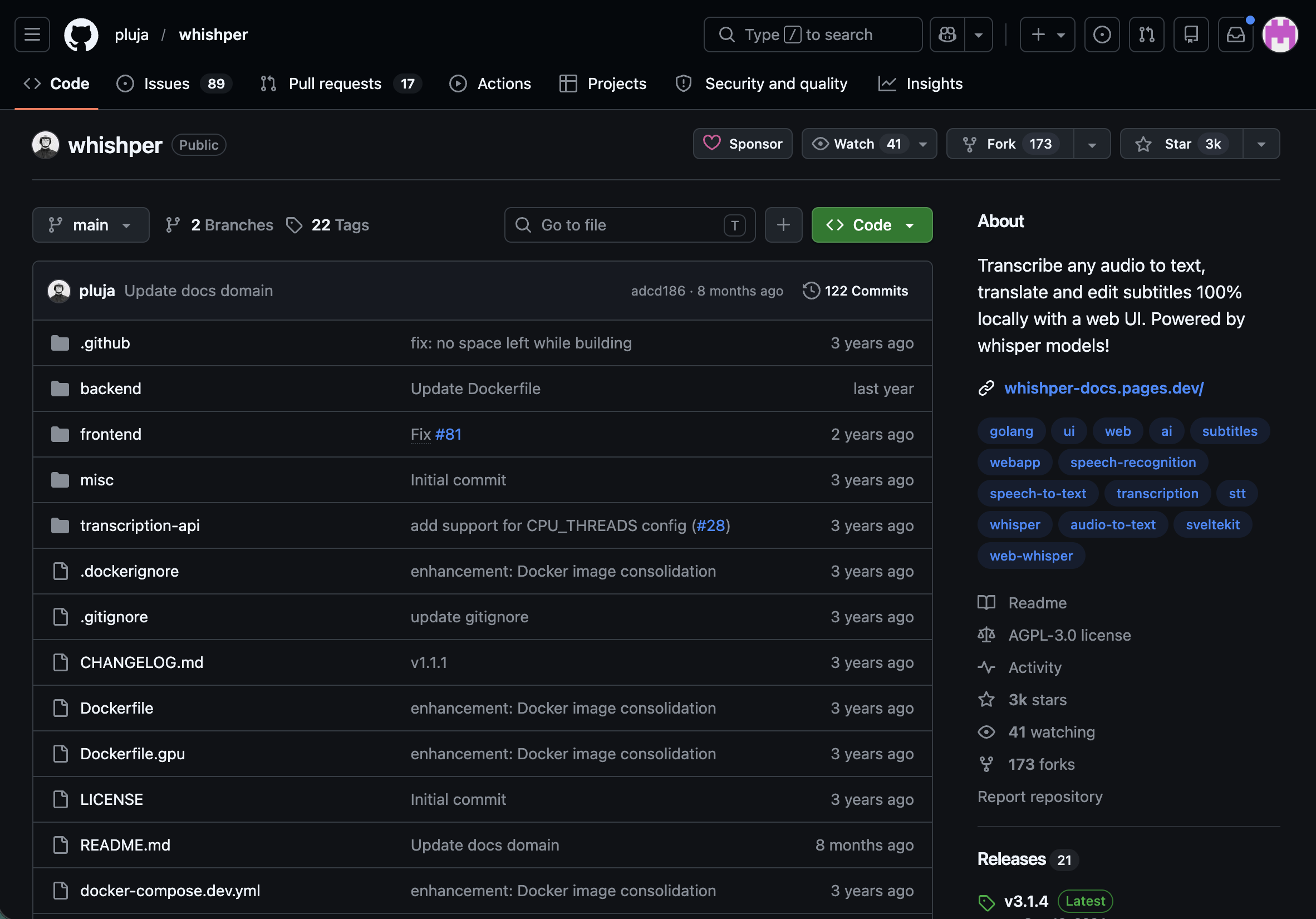Open the commit history clock icon

point(811,291)
